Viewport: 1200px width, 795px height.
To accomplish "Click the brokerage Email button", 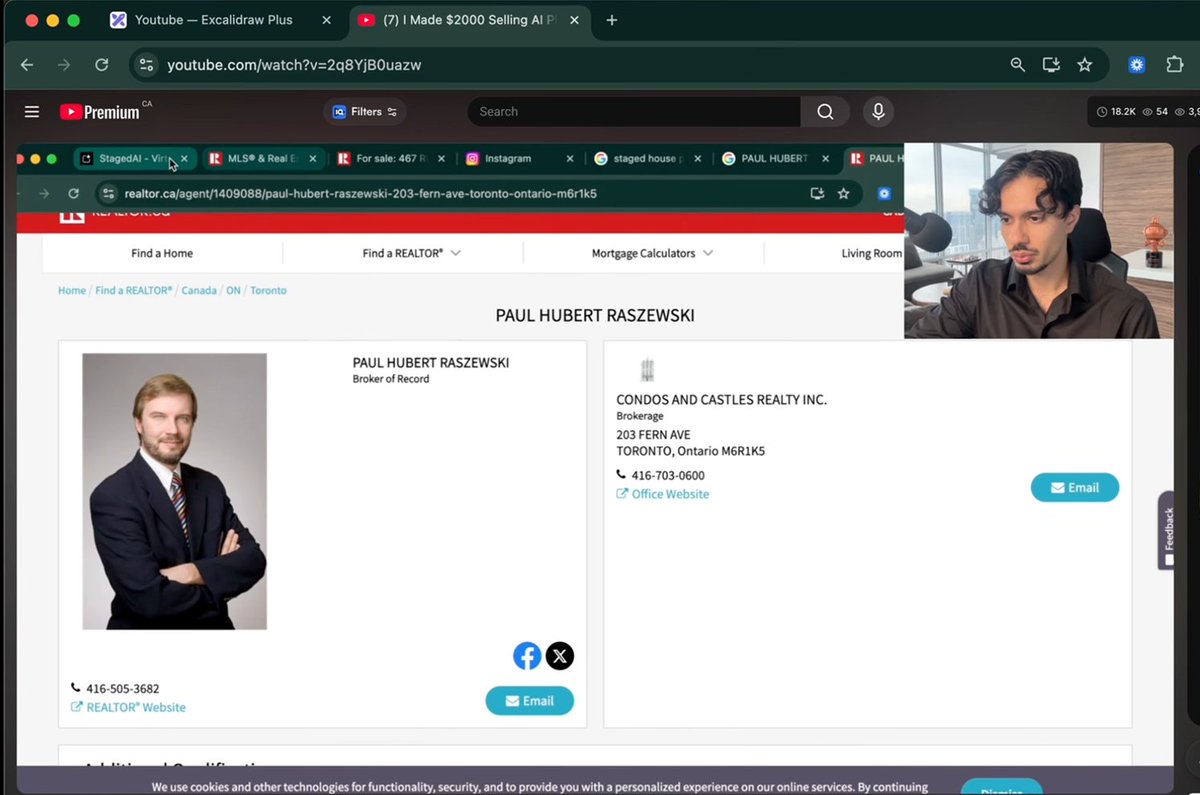I will [x=1075, y=488].
